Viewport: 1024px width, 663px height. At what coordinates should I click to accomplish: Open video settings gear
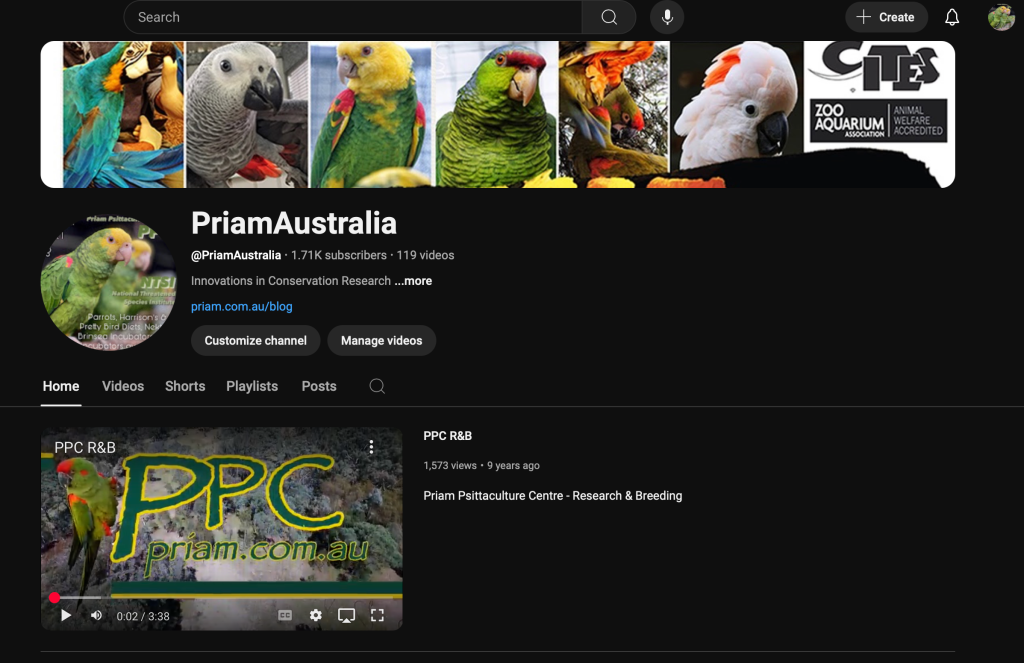click(316, 616)
